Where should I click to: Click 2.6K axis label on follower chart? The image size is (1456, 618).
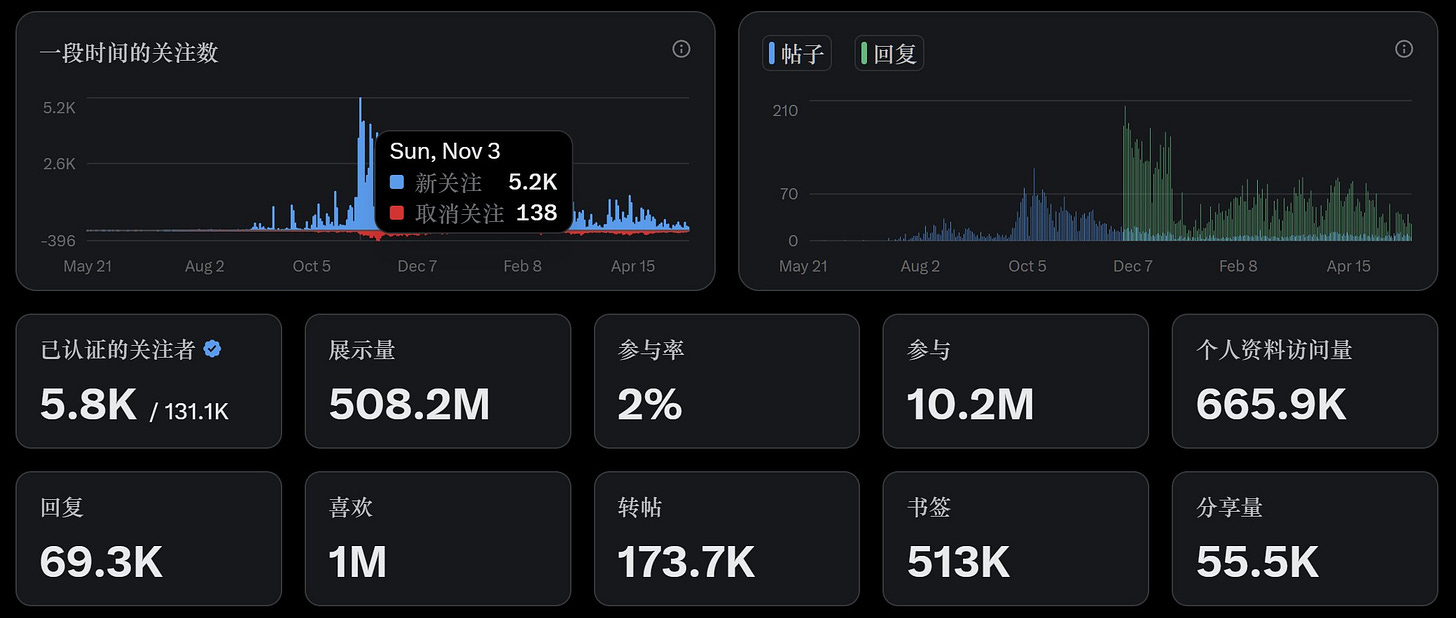pyautogui.click(x=59, y=164)
